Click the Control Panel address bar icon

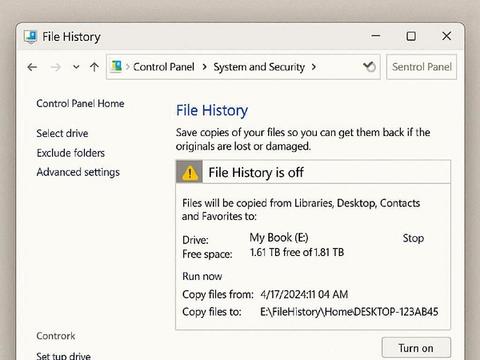117,66
